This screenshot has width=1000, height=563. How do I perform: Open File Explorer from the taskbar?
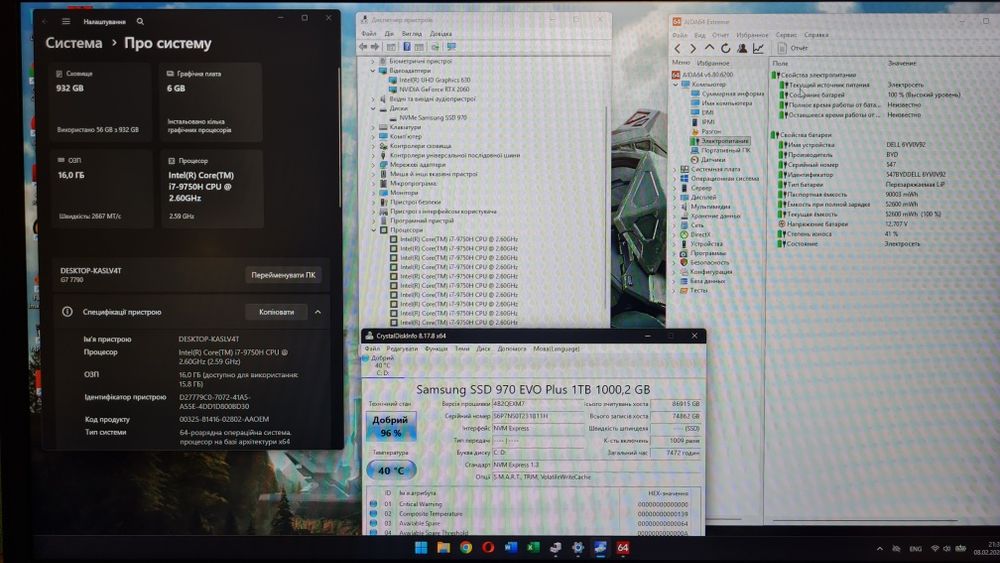[x=443, y=547]
